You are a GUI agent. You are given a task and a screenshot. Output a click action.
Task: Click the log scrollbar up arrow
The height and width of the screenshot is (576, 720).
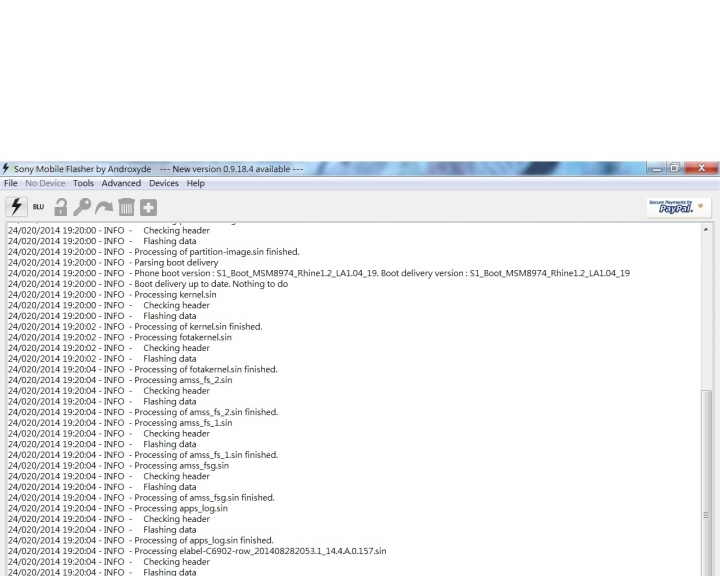tap(706, 229)
